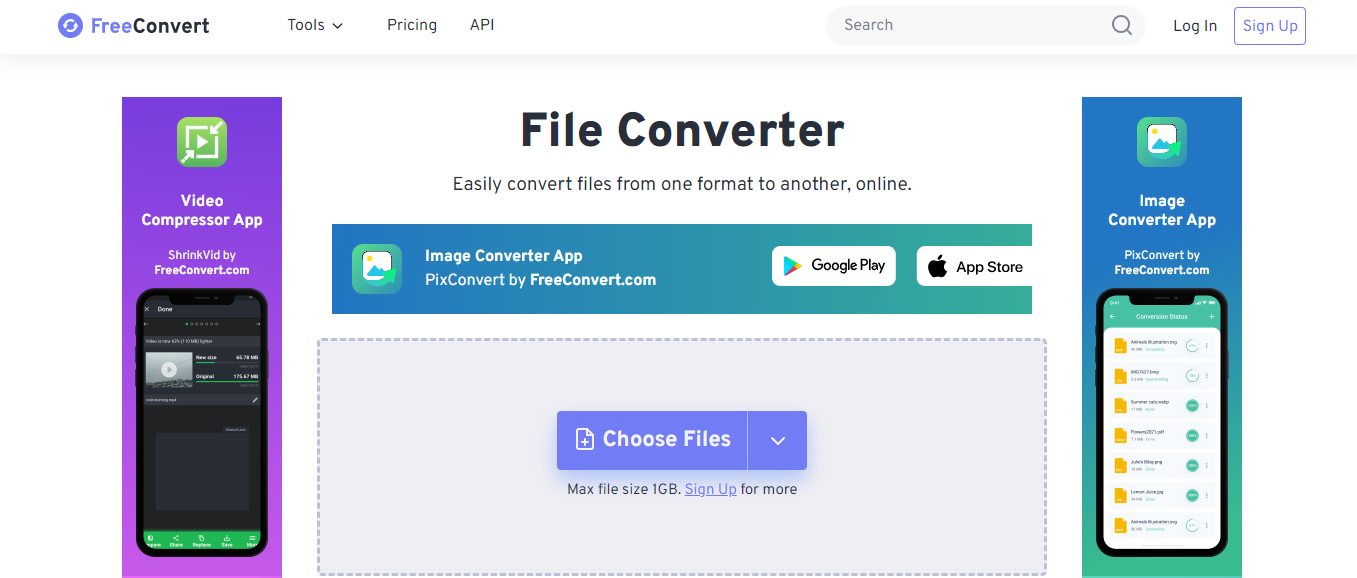
Task: Click the PixConvert app icon in banner
Action: pyautogui.click(x=377, y=268)
